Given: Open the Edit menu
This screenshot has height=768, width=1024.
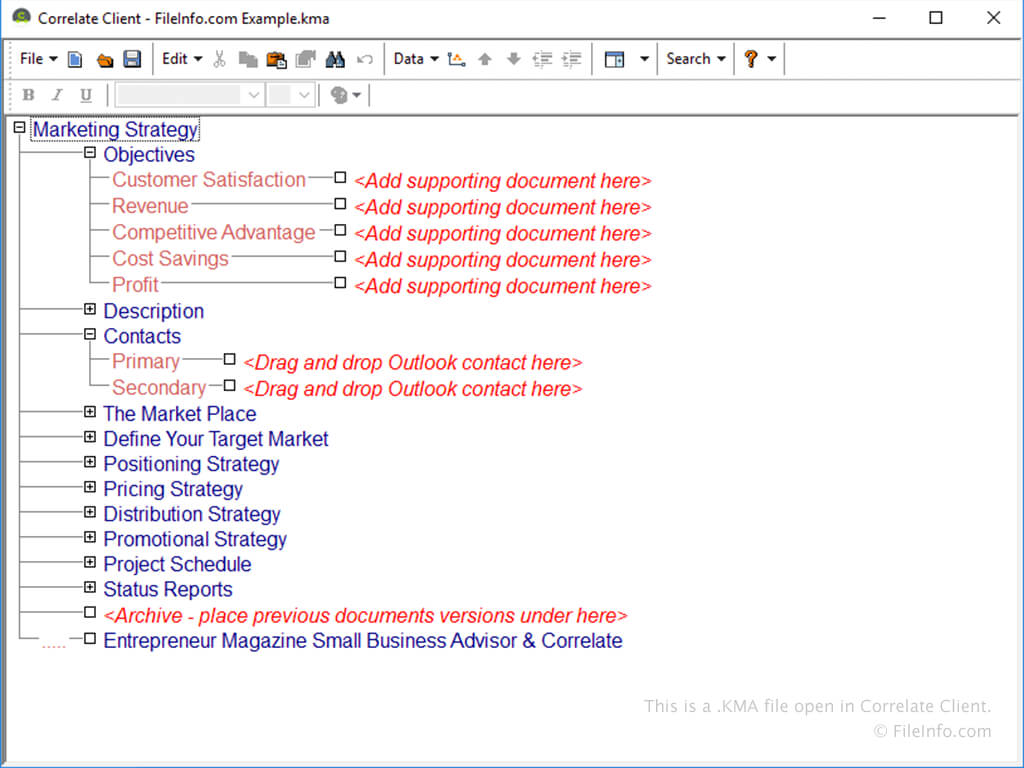Looking at the screenshot, I should 182,59.
